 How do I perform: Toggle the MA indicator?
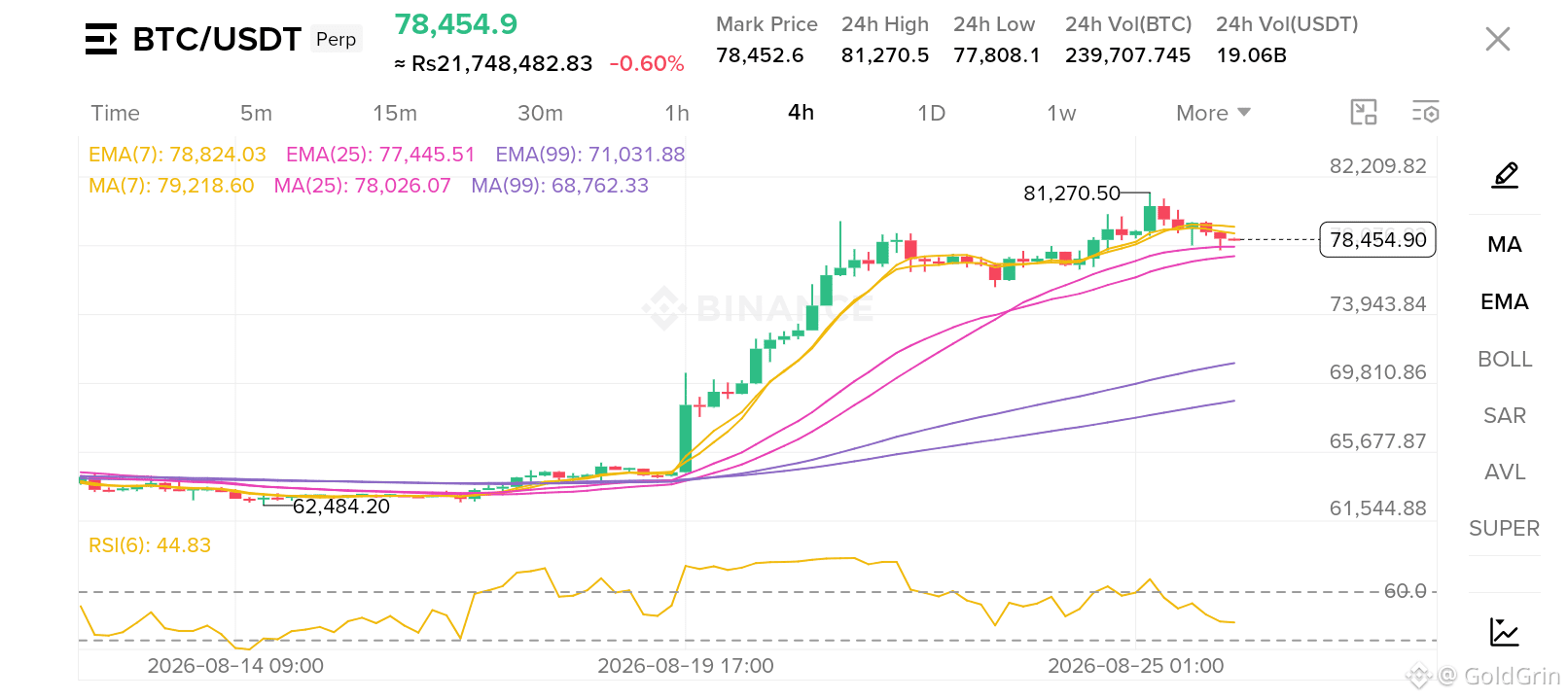coord(1505,245)
